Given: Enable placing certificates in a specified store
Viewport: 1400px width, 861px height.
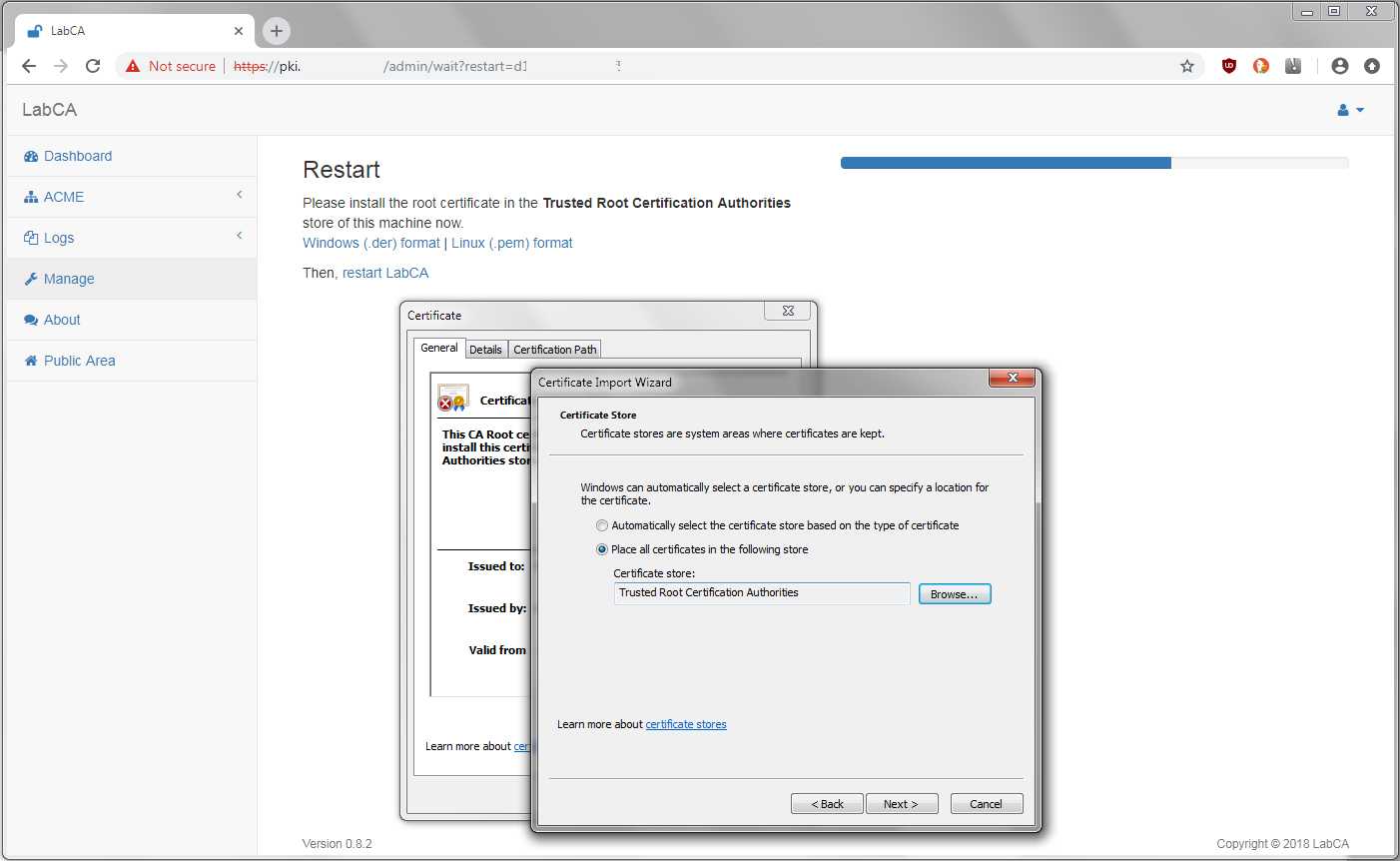Looking at the screenshot, I should coord(602,548).
